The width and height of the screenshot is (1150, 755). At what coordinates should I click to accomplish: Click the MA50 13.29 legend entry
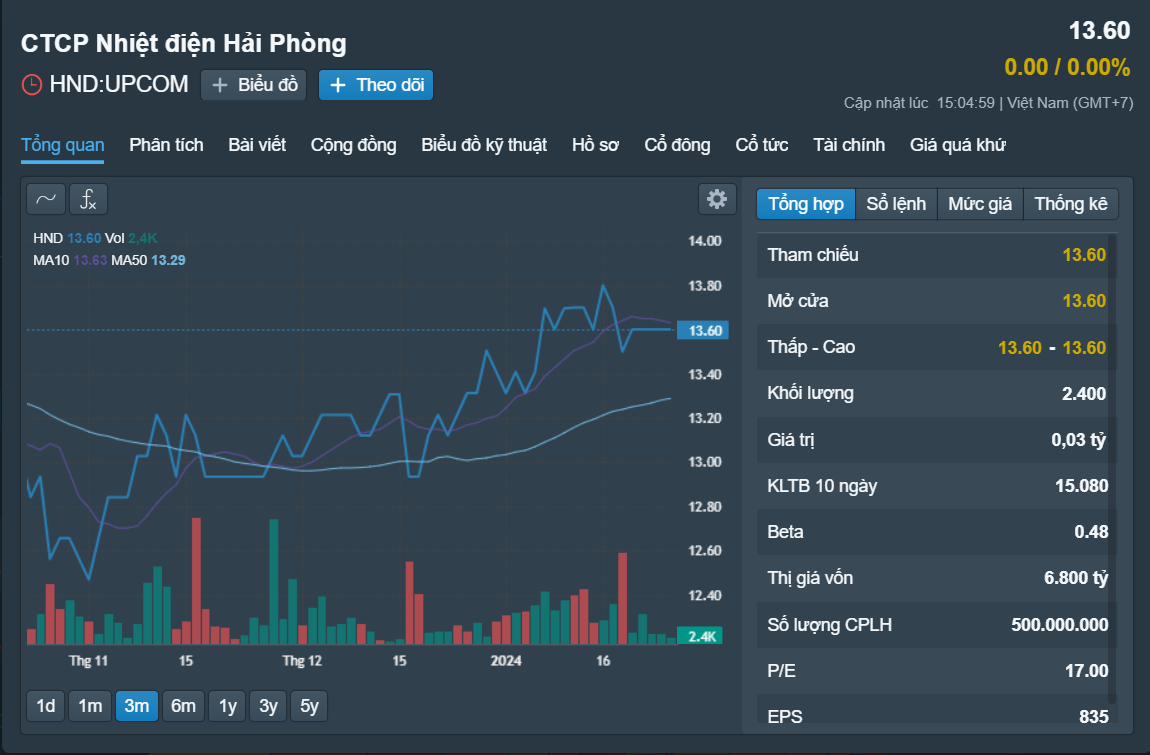(148, 260)
